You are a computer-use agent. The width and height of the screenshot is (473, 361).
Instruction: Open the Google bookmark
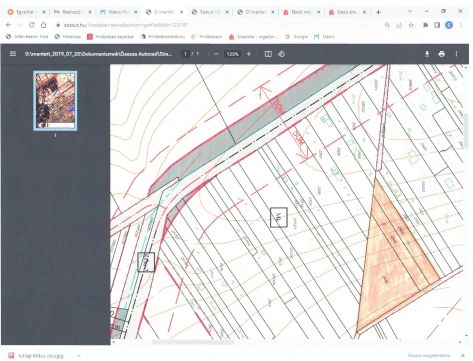(296, 37)
